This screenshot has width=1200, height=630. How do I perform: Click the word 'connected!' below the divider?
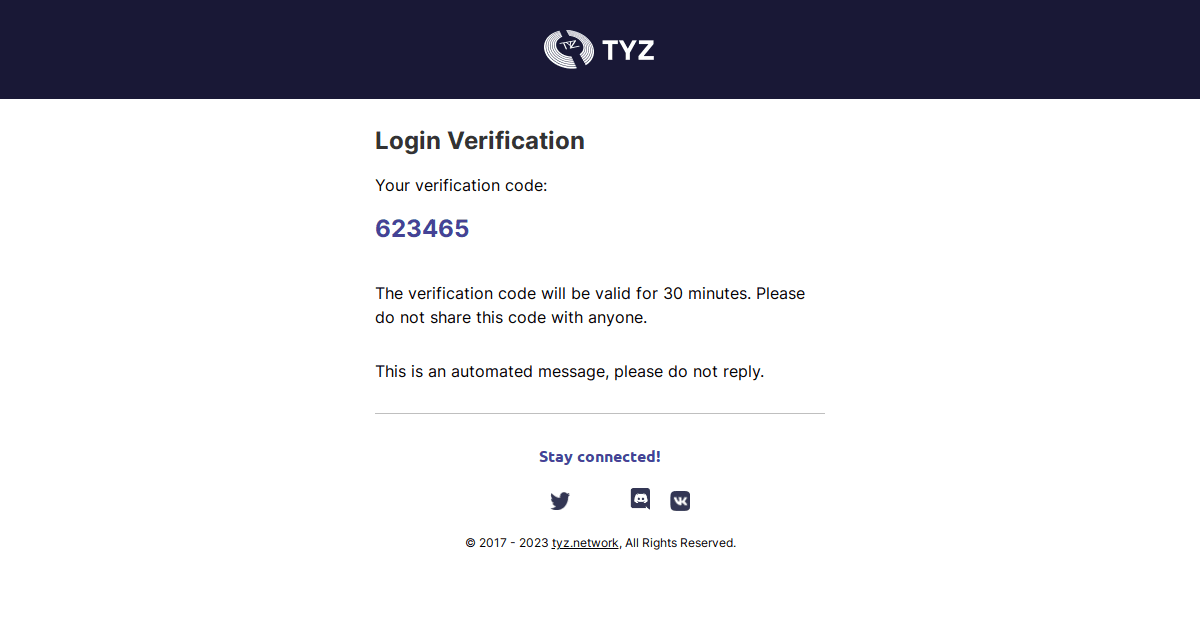pos(619,456)
